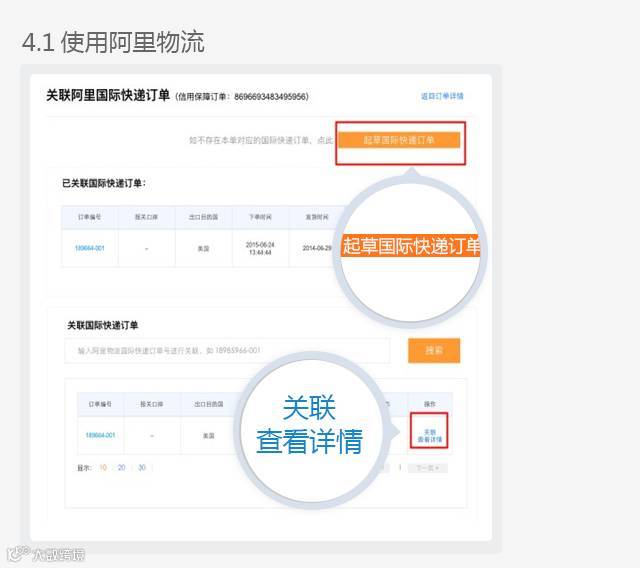Image resolution: width=640 pixels, height=568 pixels.
Task: Click the 已关联国际快递订单 section heading
Action: click(x=104, y=183)
